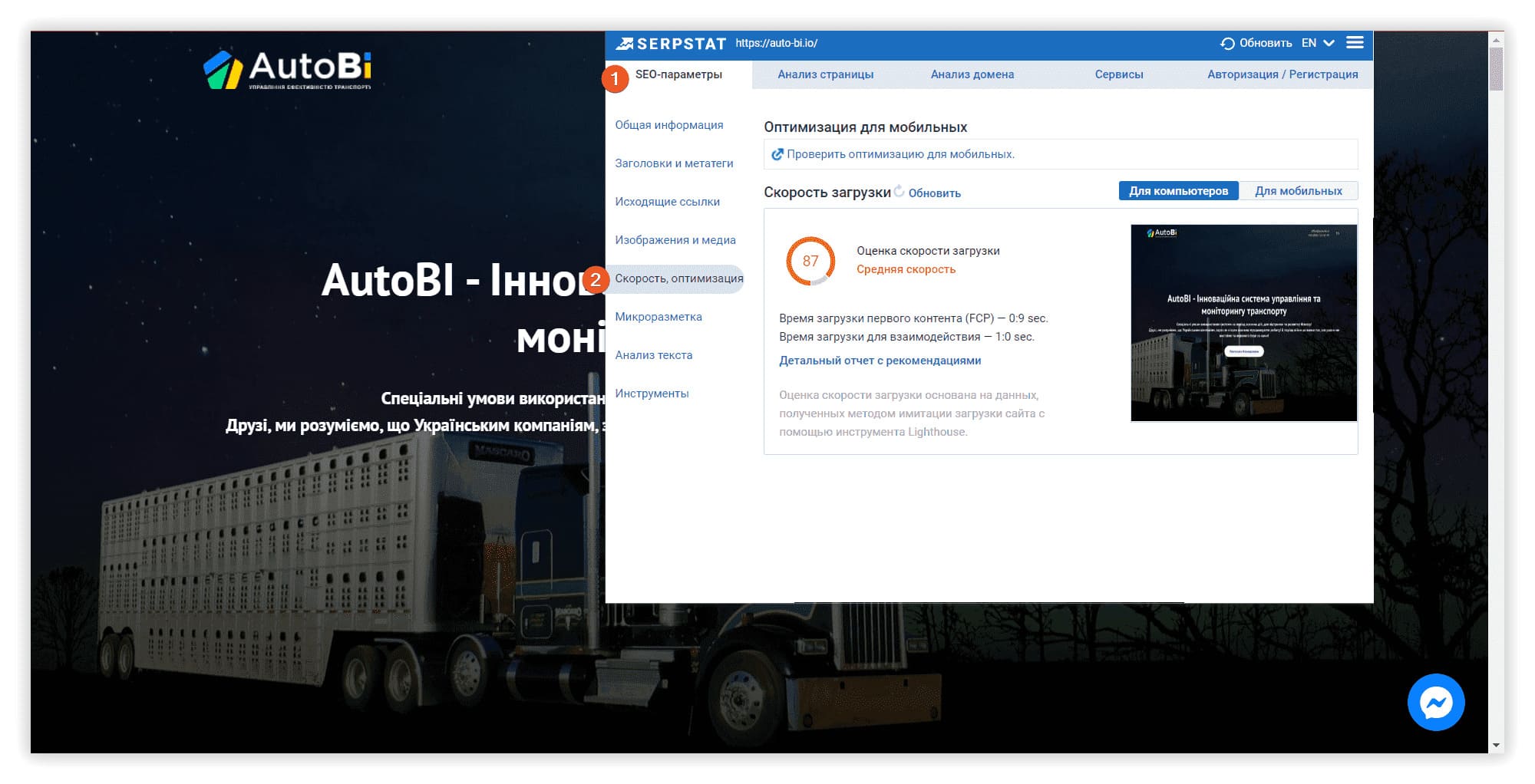Click the https://auto-bi.io/ URL in header
The image size is (1535, 784).
776,43
